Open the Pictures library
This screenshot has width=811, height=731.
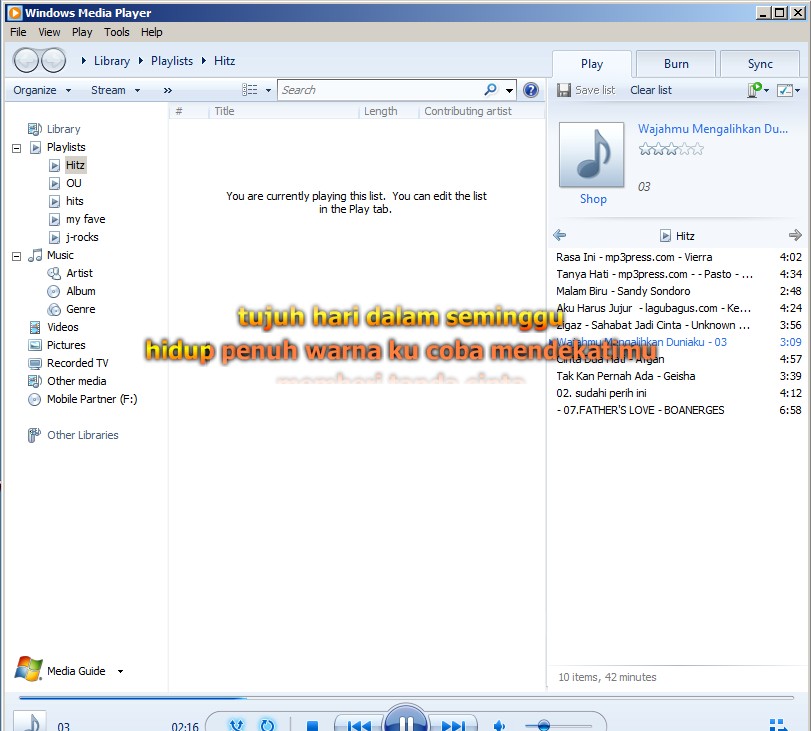[x=66, y=345]
